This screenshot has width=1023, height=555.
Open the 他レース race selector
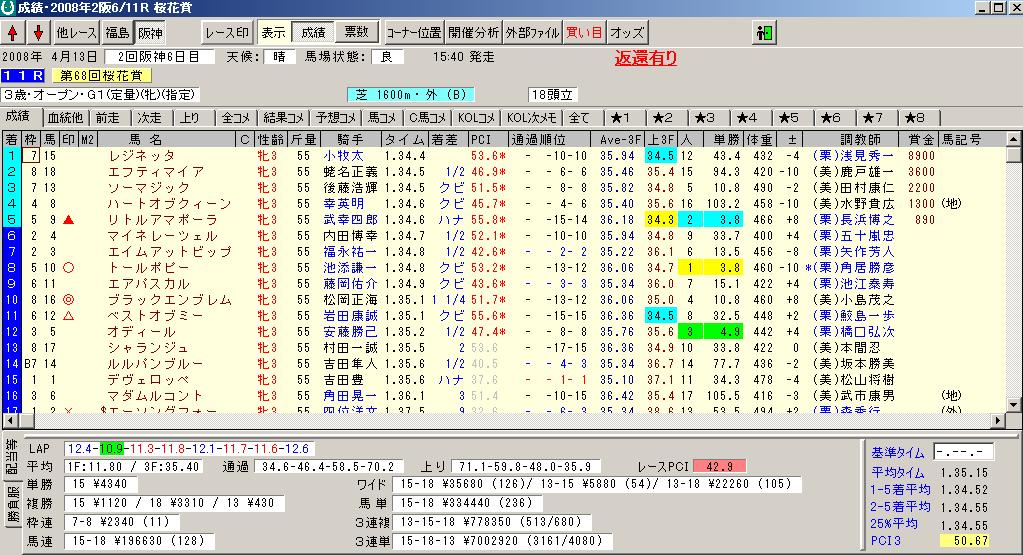tap(77, 32)
